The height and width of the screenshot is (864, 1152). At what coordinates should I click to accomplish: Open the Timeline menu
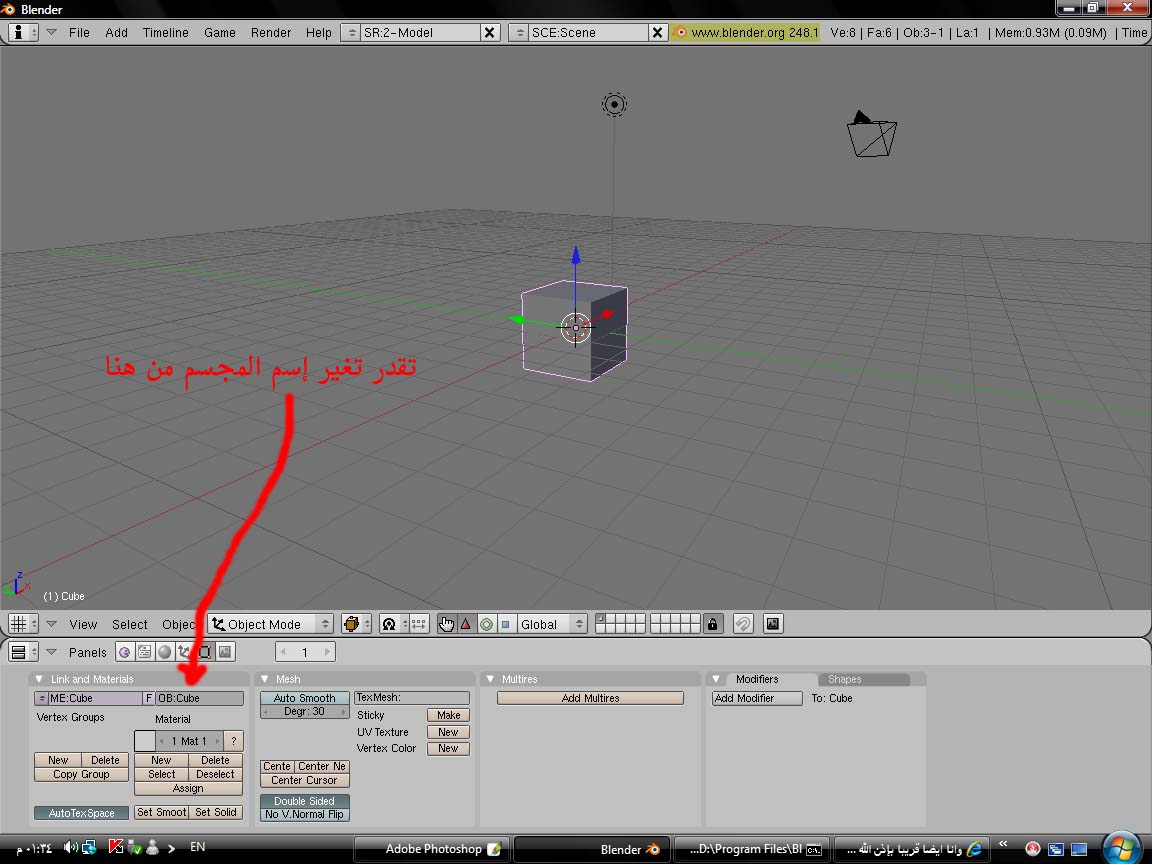[165, 32]
